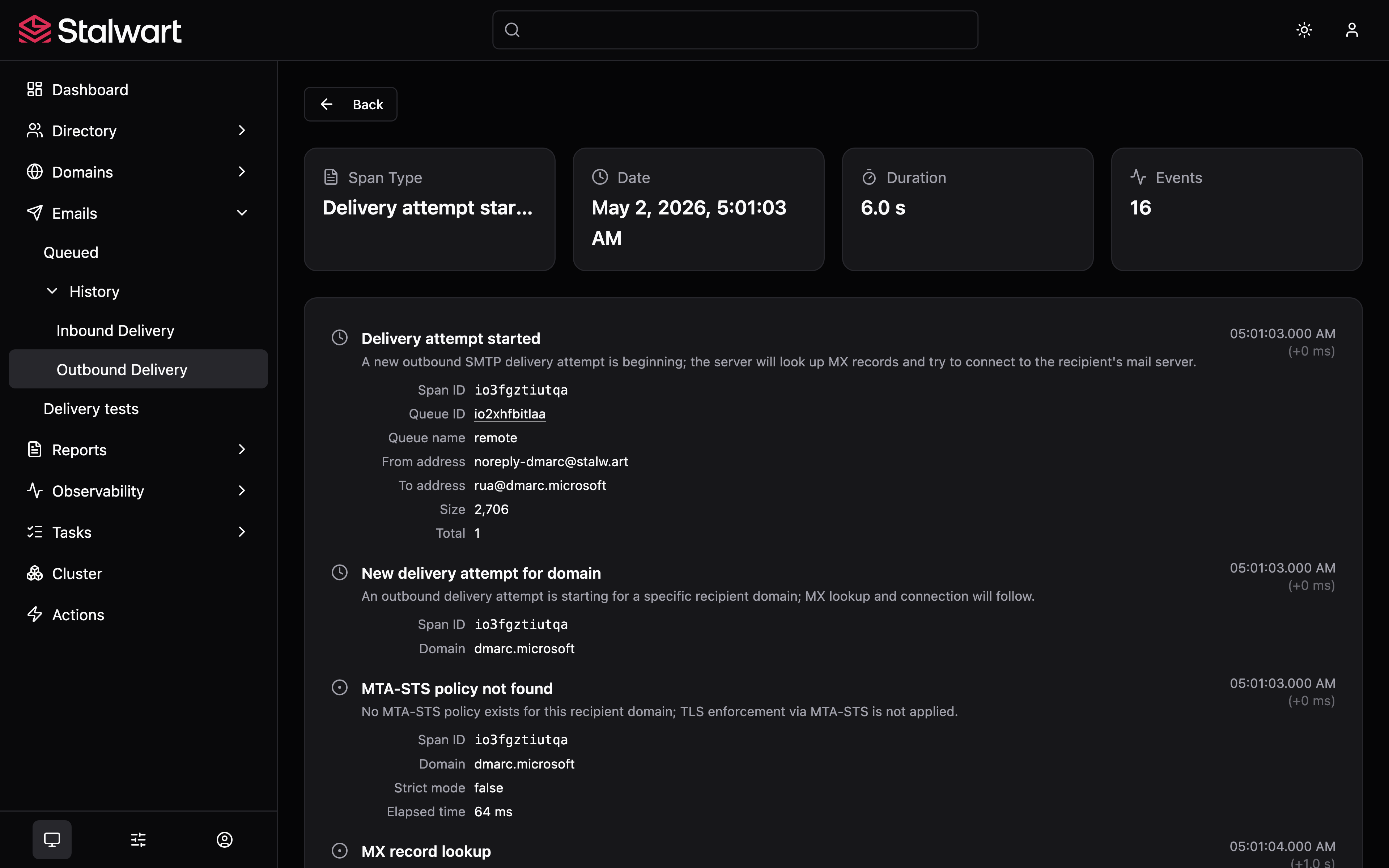Open Queue ID link io2xhfbitlaa
This screenshot has height=868, width=1389.
pyautogui.click(x=510, y=414)
